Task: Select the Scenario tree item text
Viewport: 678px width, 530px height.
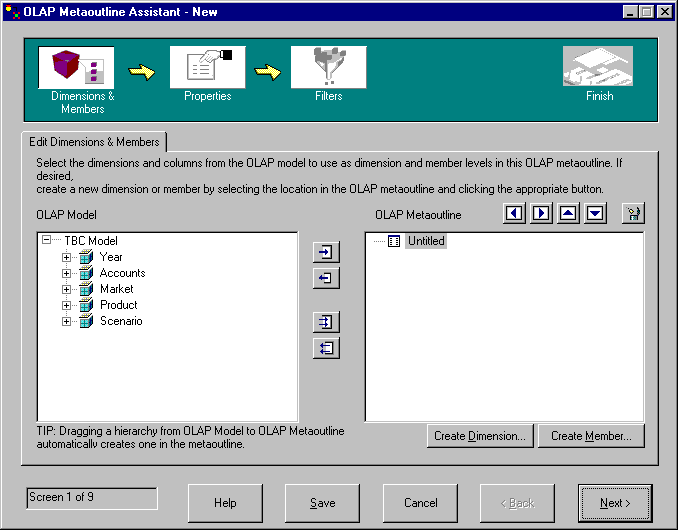Action: [121, 321]
